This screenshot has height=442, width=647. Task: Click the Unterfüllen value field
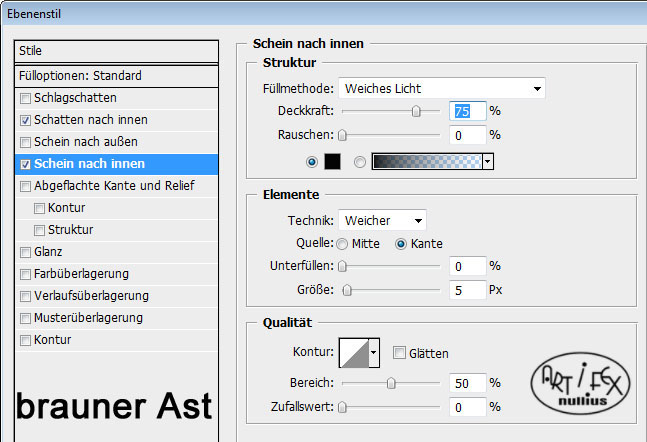coord(468,266)
